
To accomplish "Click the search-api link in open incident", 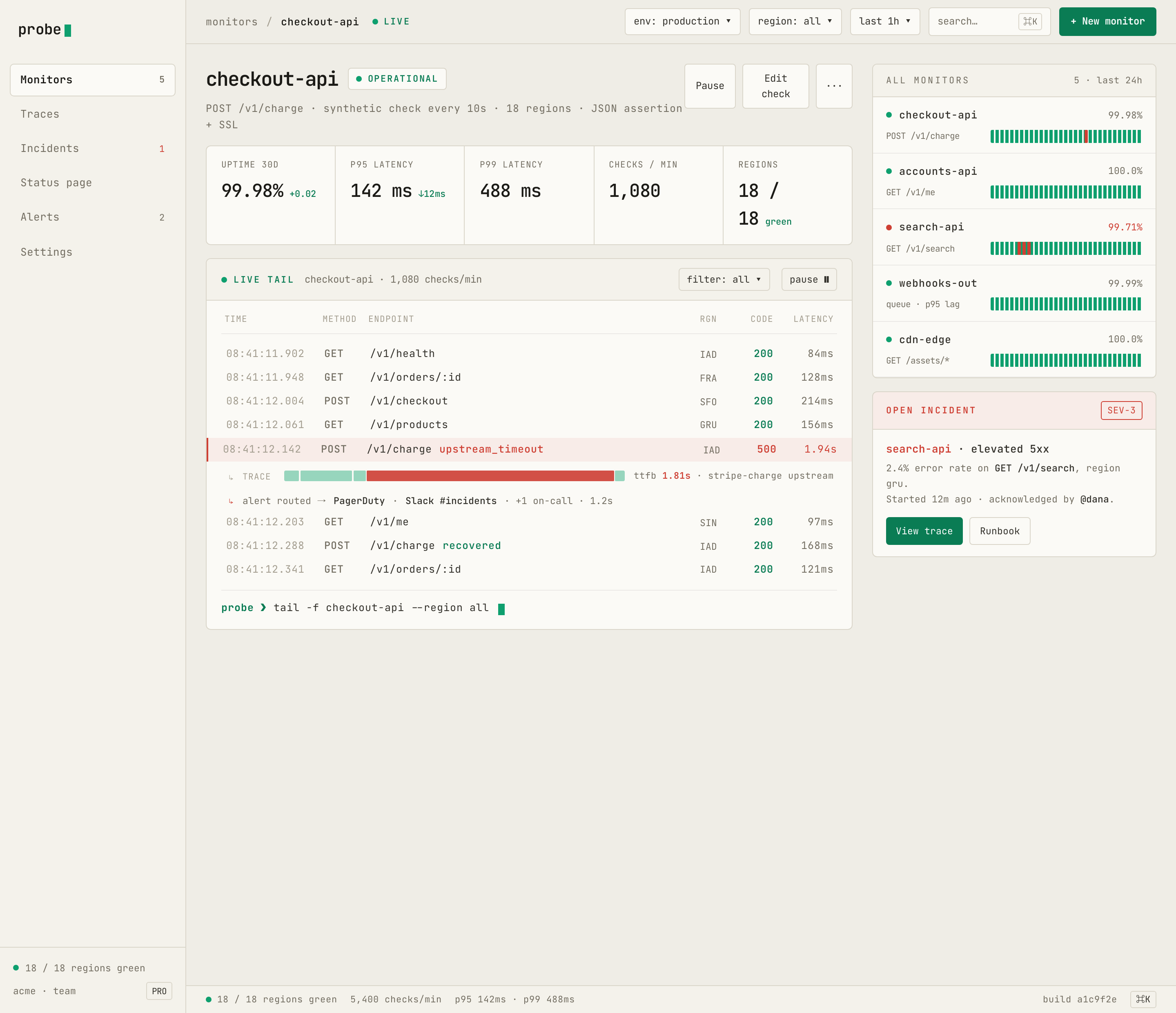I will [x=918, y=449].
